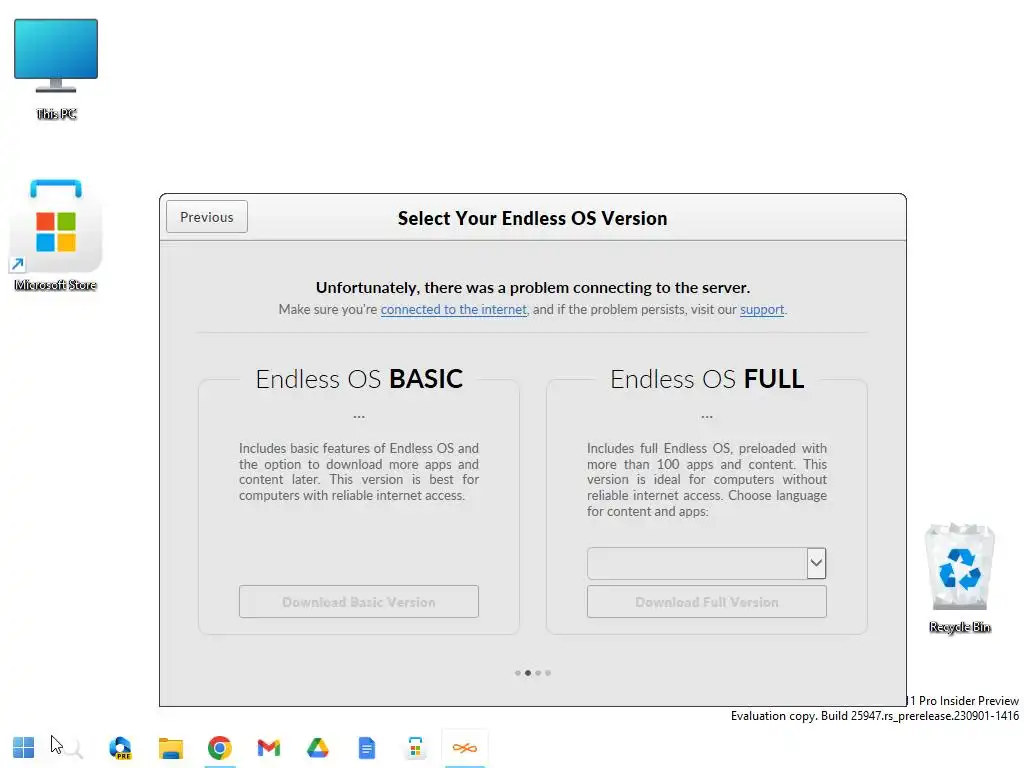Select the first page indicator dot
This screenshot has height=768, width=1024.
[518, 673]
